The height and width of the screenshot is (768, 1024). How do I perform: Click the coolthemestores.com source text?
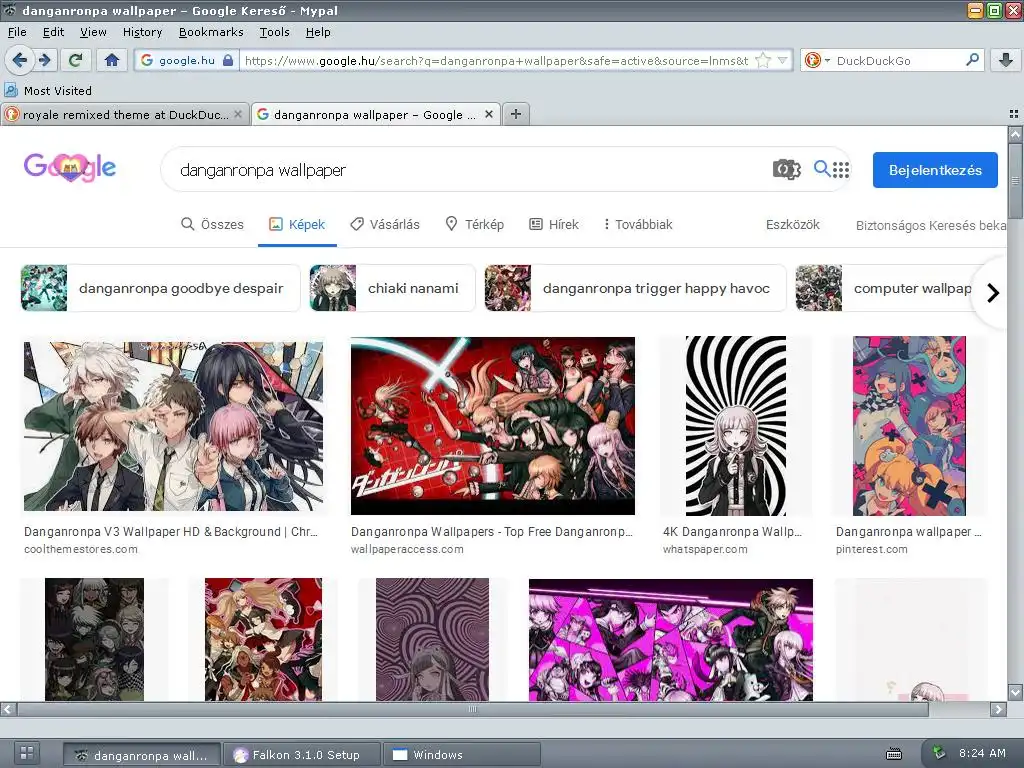click(81, 549)
